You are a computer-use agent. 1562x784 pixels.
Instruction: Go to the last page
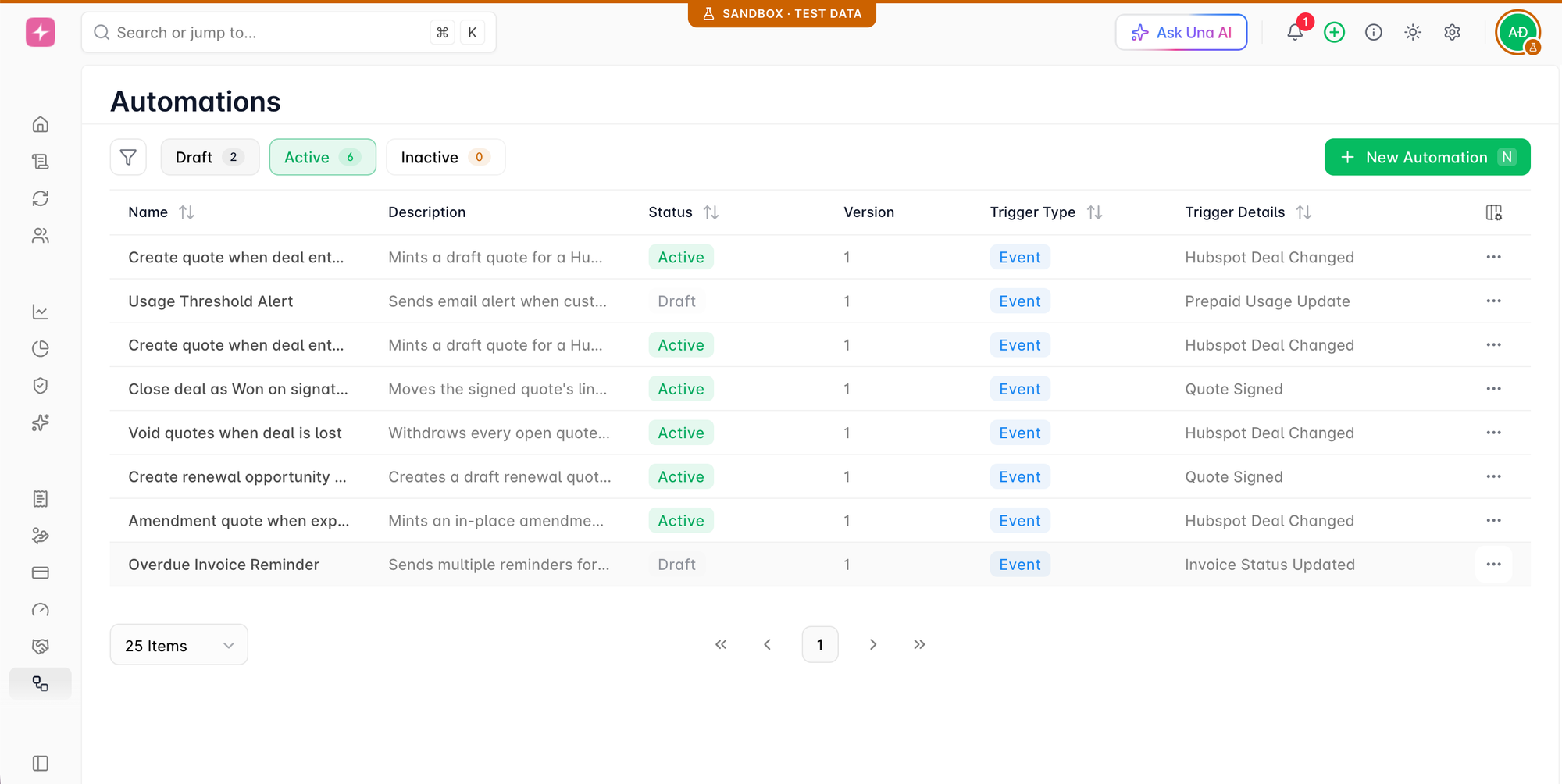[x=919, y=644]
